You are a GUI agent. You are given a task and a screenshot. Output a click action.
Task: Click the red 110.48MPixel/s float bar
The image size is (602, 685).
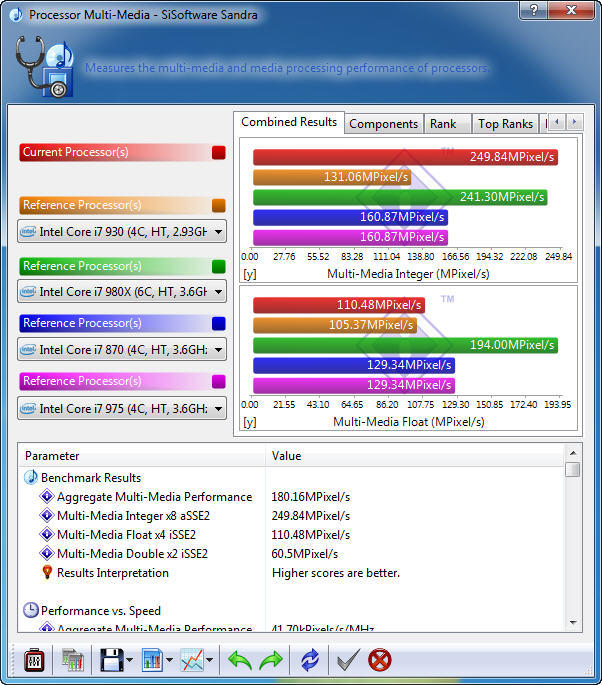click(x=339, y=305)
